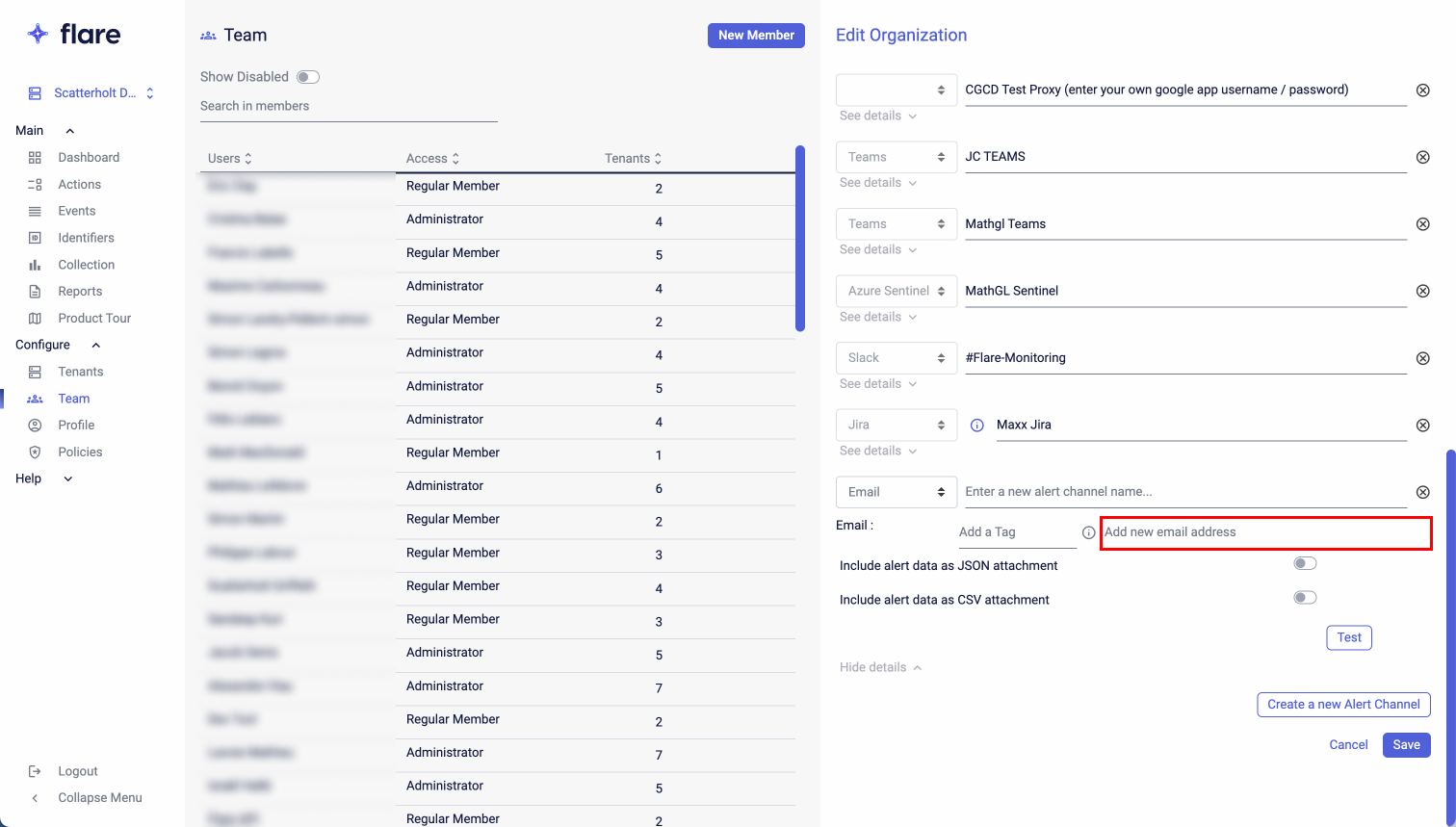Open the Email channel type dropdown

tap(896, 492)
